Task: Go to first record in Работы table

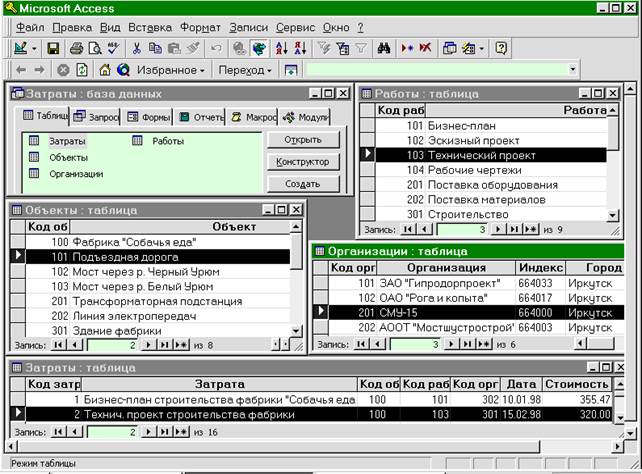Action: [x=407, y=229]
